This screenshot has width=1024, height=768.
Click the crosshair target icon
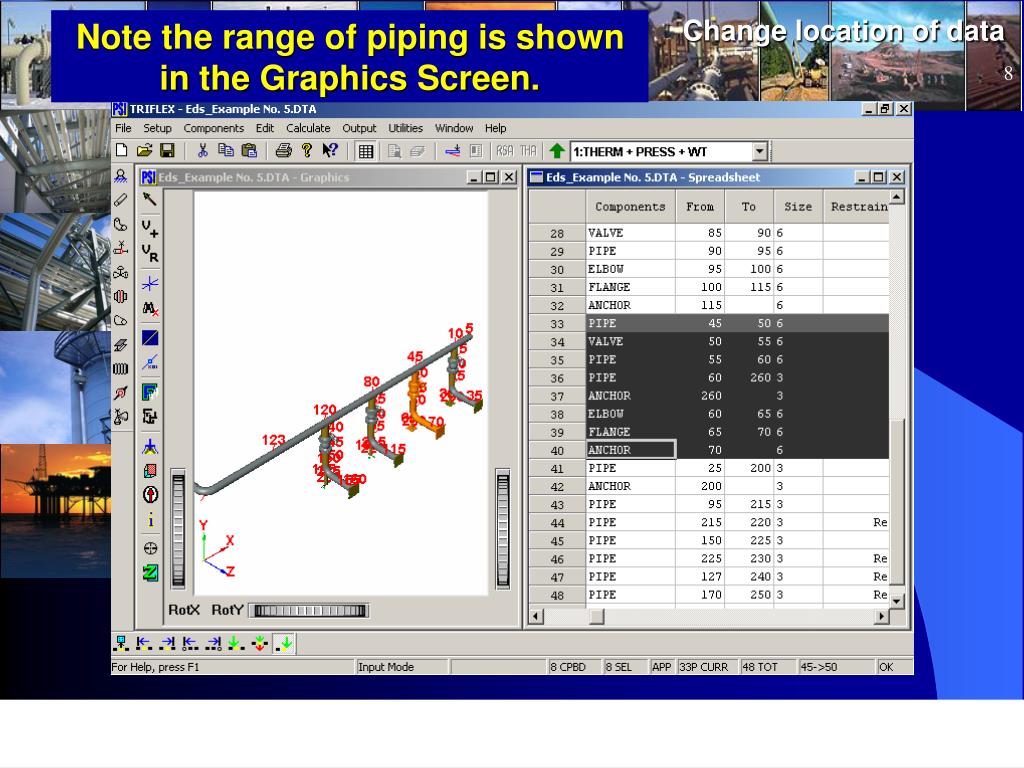coord(150,549)
